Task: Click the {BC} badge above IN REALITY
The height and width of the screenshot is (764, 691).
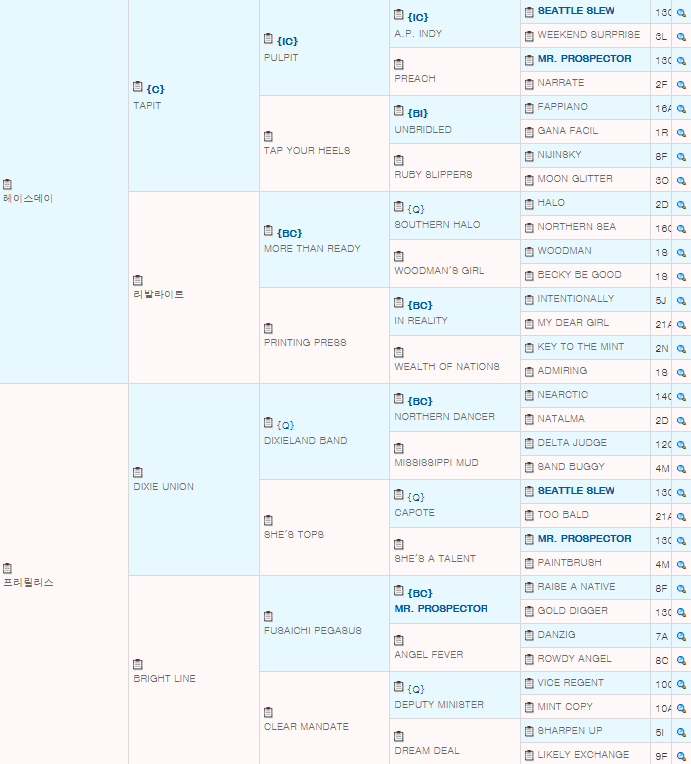Action: click(x=420, y=305)
